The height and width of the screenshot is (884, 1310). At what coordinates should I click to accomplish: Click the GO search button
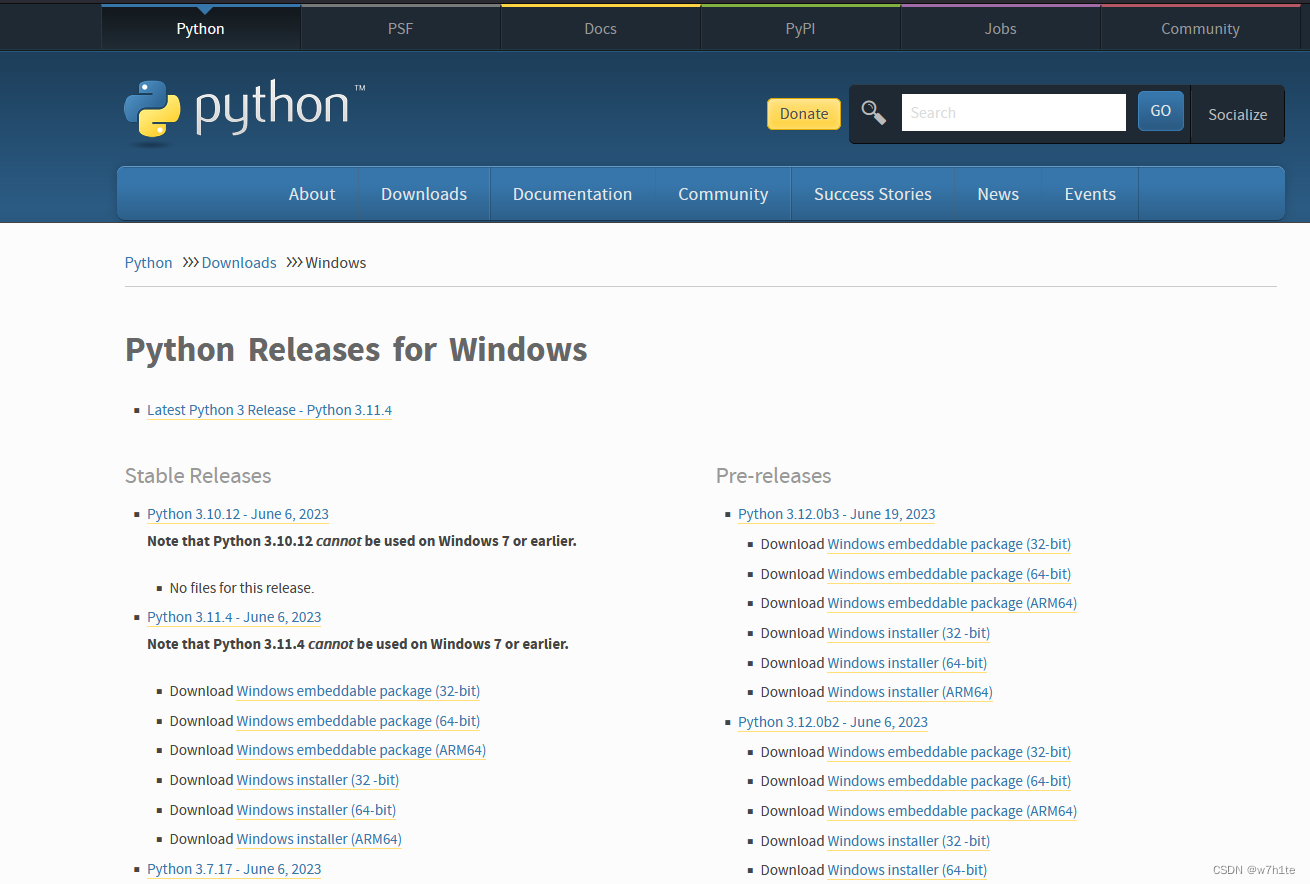point(1161,111)
